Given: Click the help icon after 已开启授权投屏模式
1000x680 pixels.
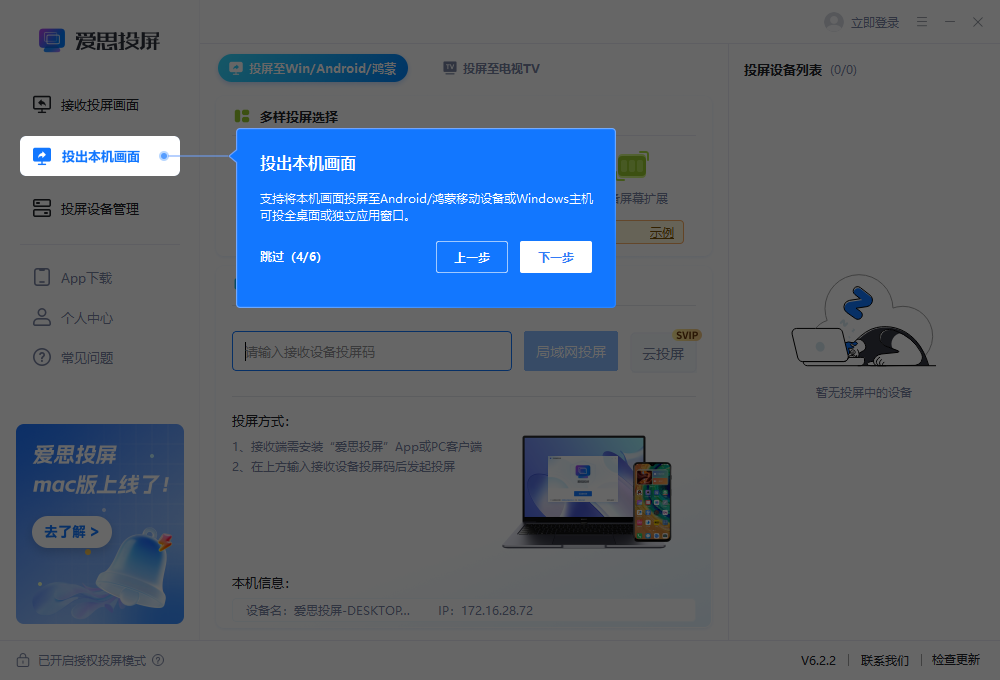Looking at the screenshot, I should click(x=158, y=660).
